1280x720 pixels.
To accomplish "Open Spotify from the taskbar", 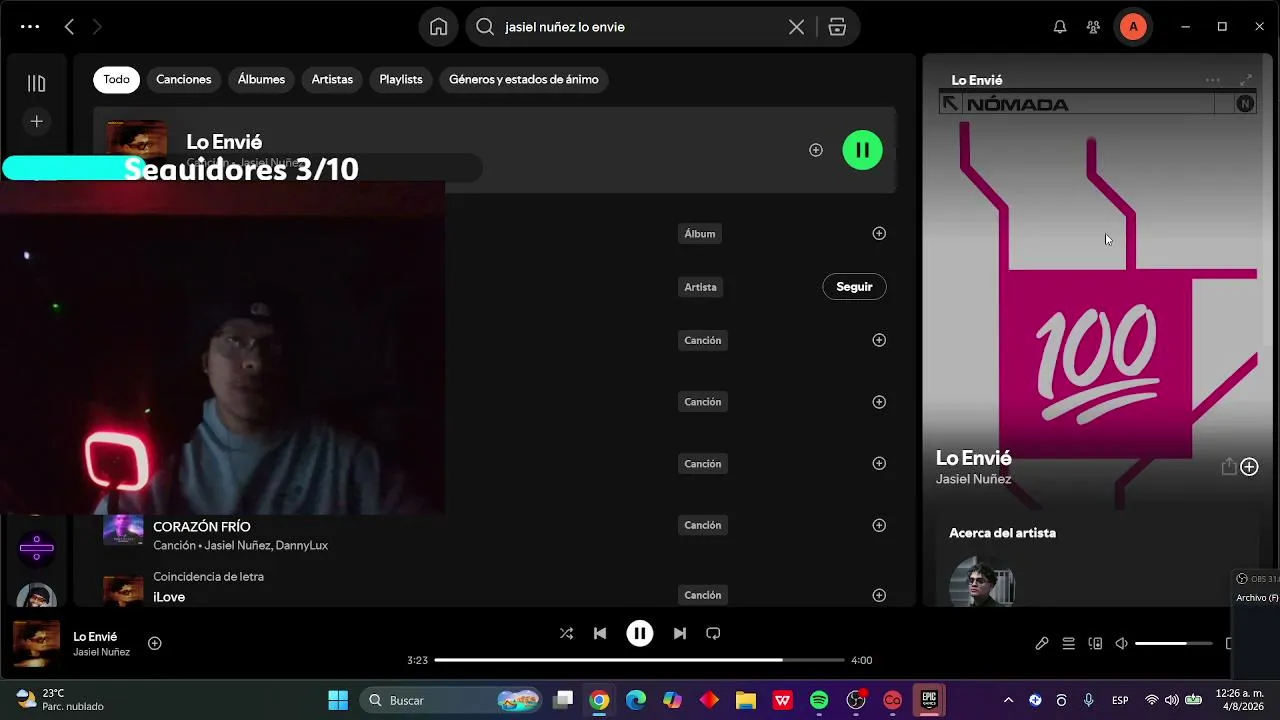I will (819, 700).
